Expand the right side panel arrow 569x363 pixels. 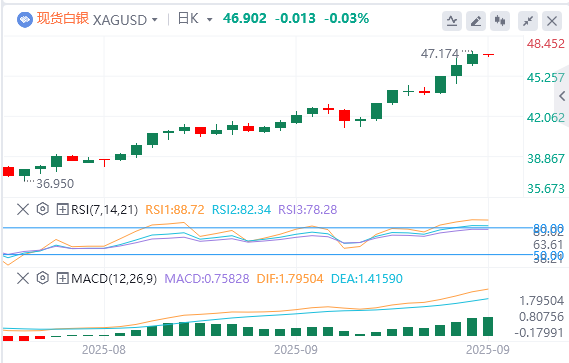click(x=562, y=96)
